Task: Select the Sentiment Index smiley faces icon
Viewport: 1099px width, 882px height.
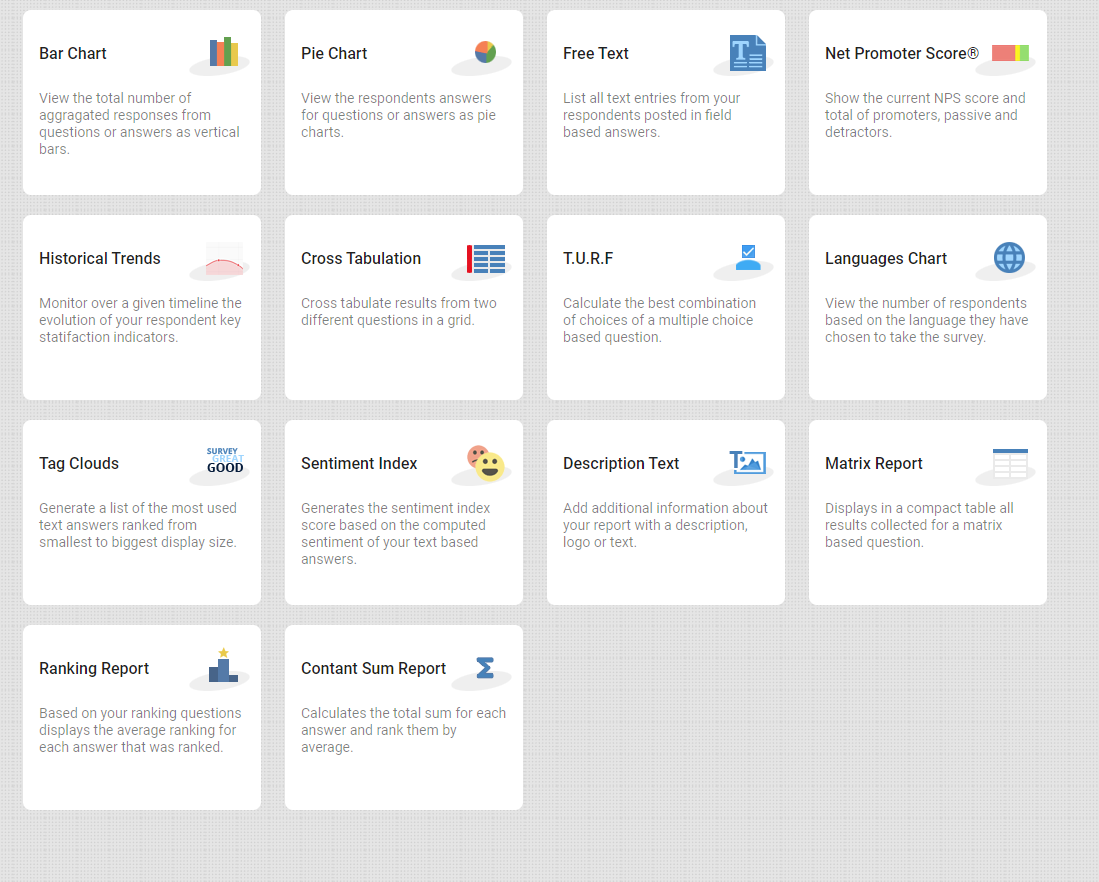Action: 486,463
